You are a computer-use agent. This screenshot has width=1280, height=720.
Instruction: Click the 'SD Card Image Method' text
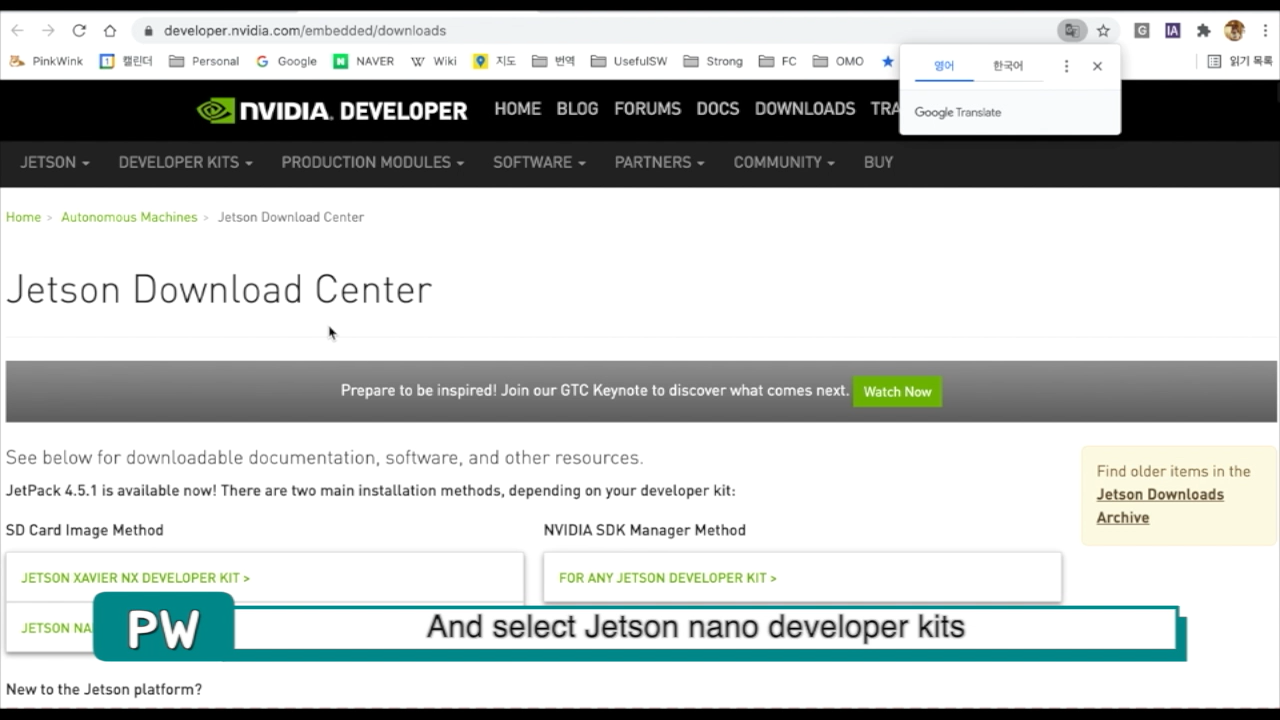(85, 530)
